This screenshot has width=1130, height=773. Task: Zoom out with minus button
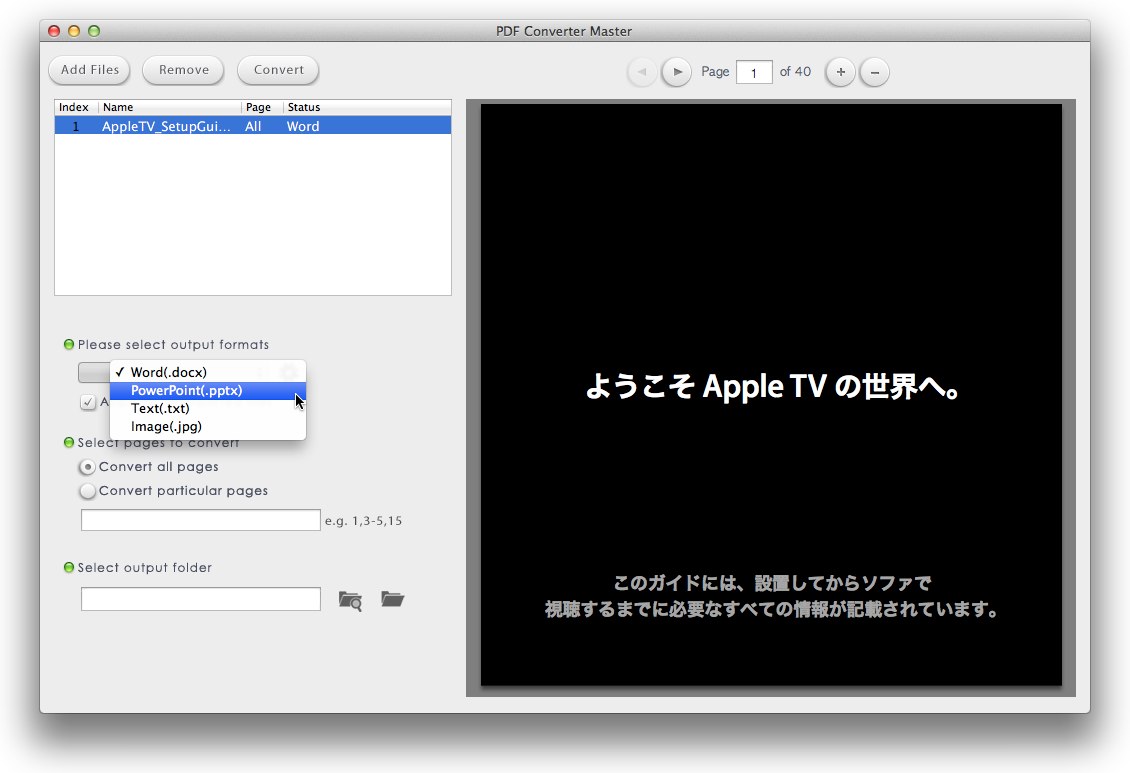(x=875, y=72)
